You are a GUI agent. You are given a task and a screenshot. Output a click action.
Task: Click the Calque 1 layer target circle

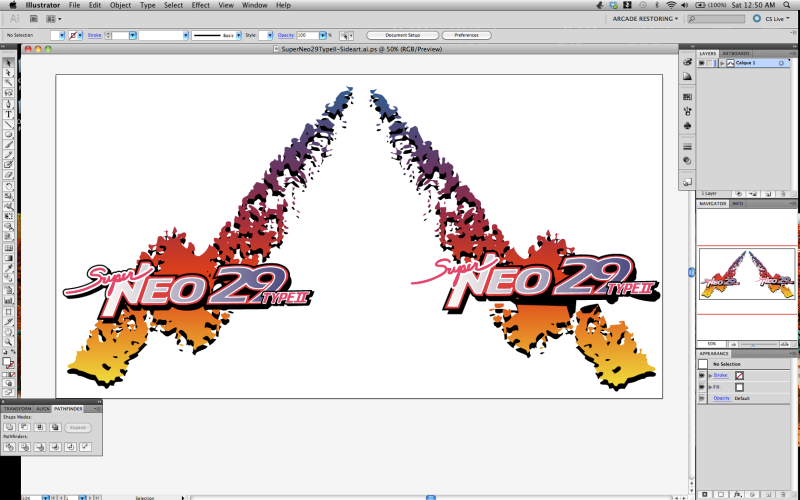[781, 63]
